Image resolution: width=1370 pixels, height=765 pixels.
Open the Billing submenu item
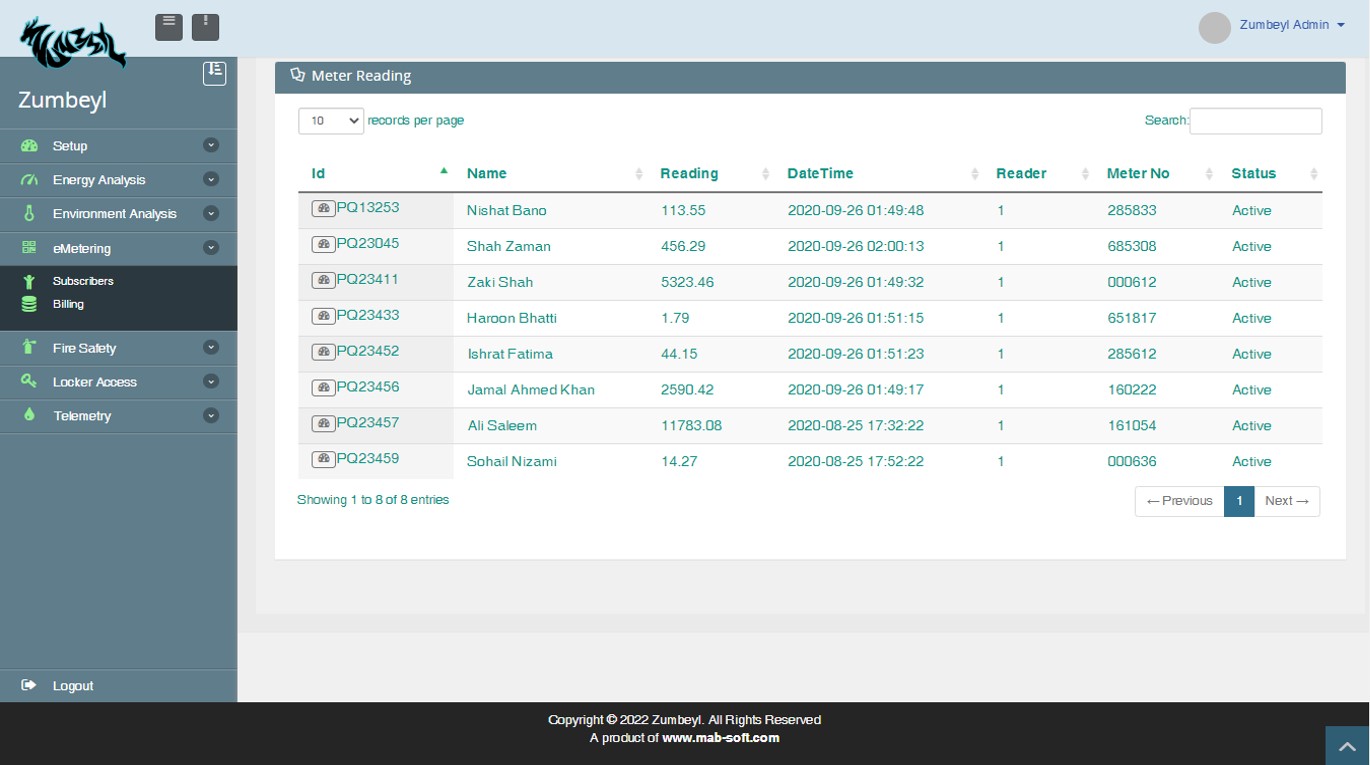click(x=68, y=304)
